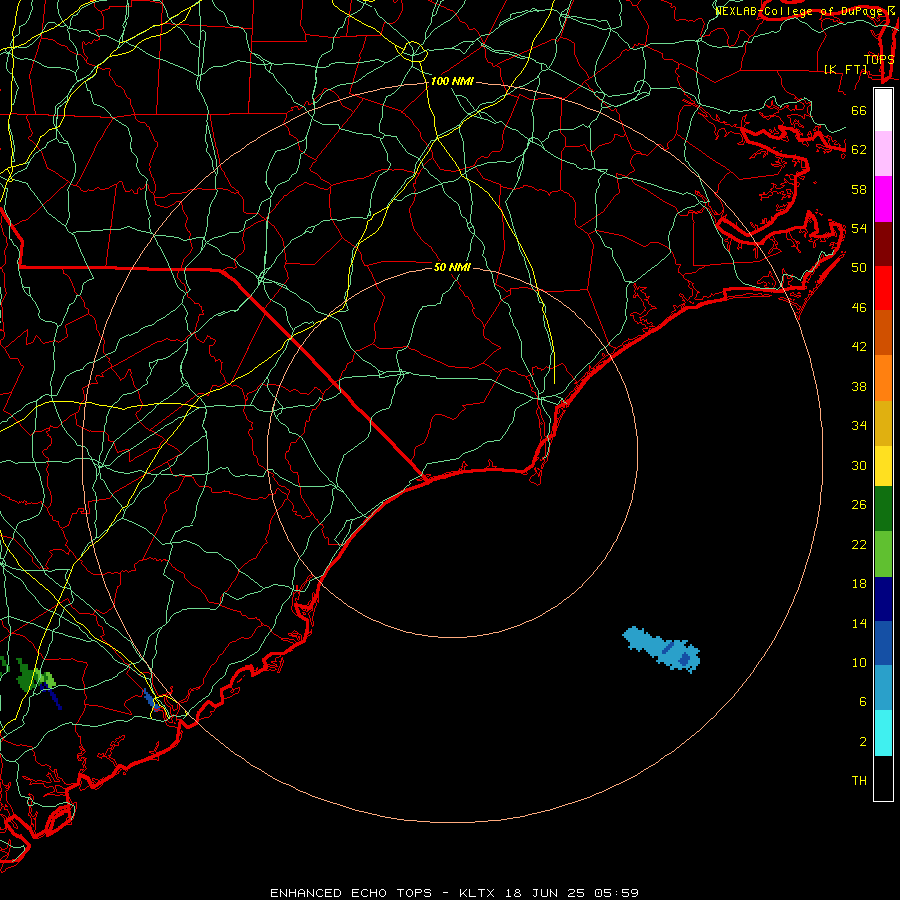Select the dark orange legend swatch
The height and width of the screenshot is (900, 900).
click(883, 332)
